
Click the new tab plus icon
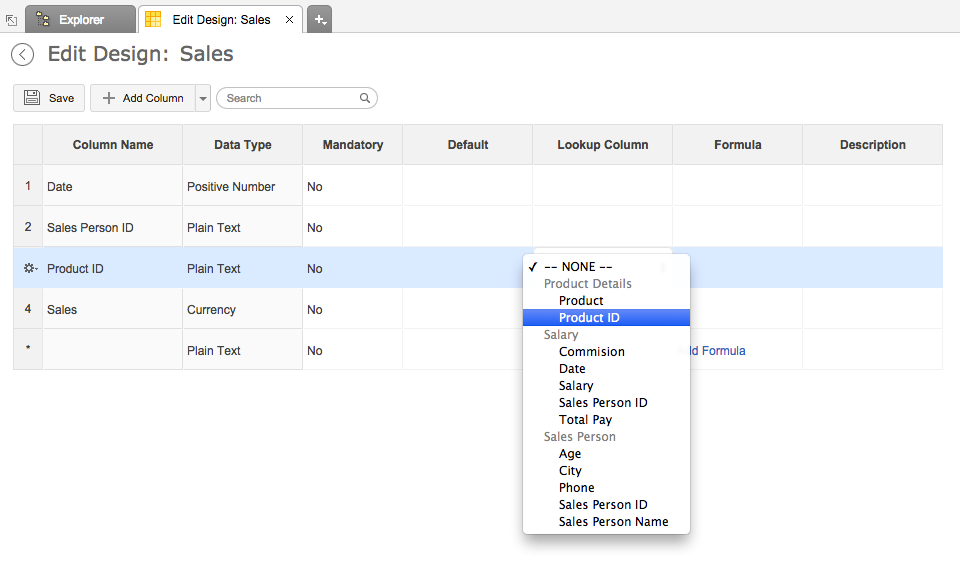(x=319, y=19)
